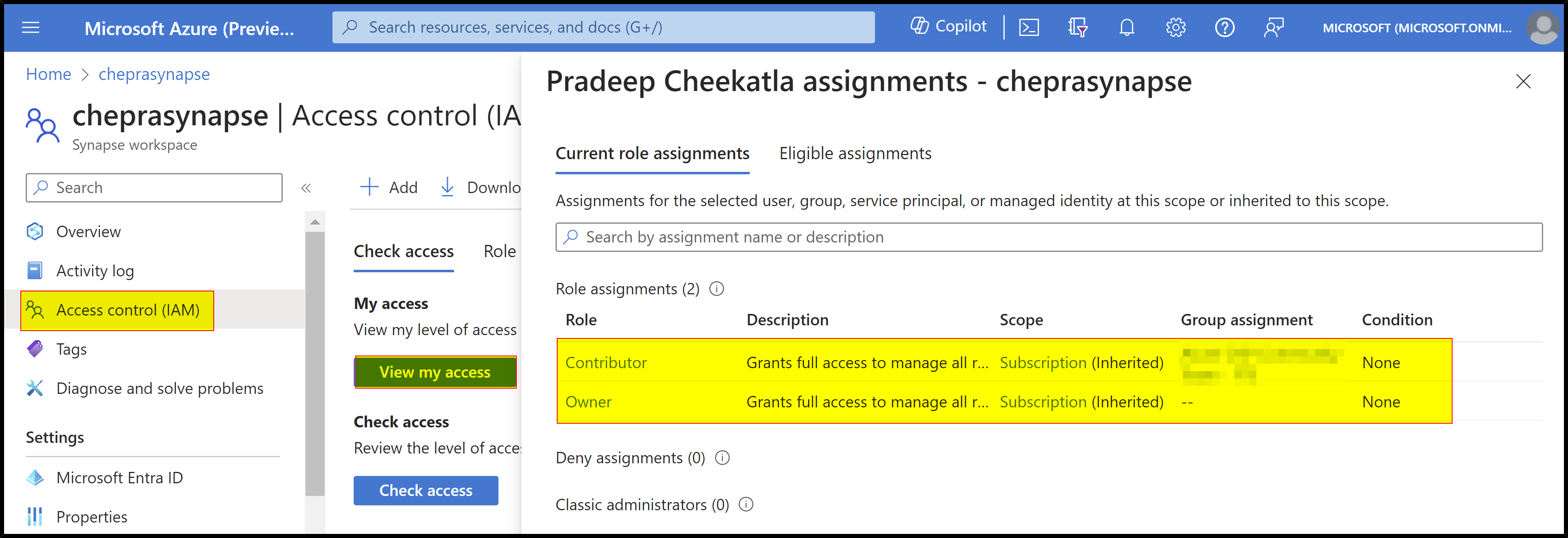Image resolution: width=1568 pixels, height=538 pixels.
Task: Select Microsoft Entra ID setting
Action: (119, 478)
